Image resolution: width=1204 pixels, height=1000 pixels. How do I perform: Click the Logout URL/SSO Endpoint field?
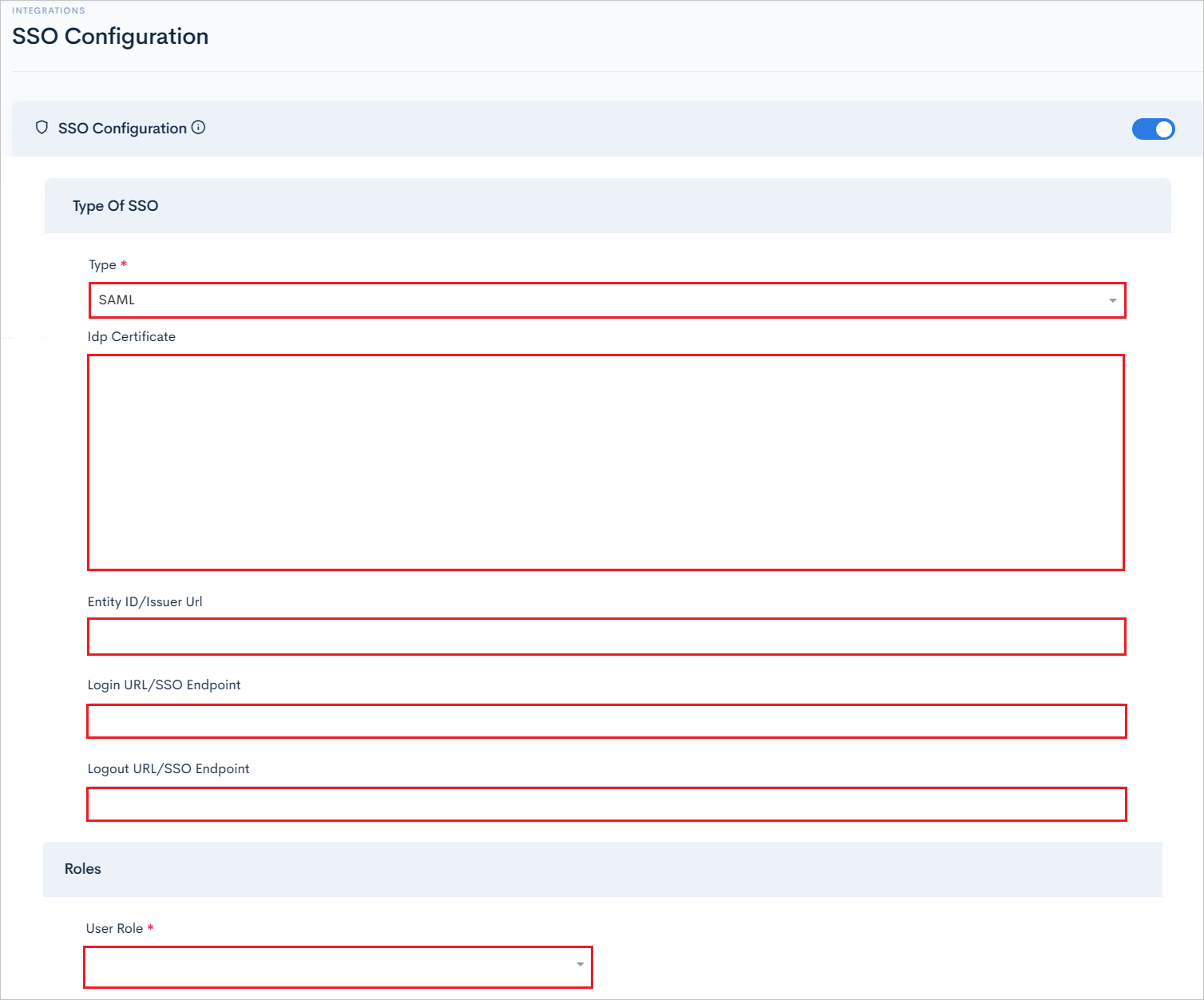(607, 804)
